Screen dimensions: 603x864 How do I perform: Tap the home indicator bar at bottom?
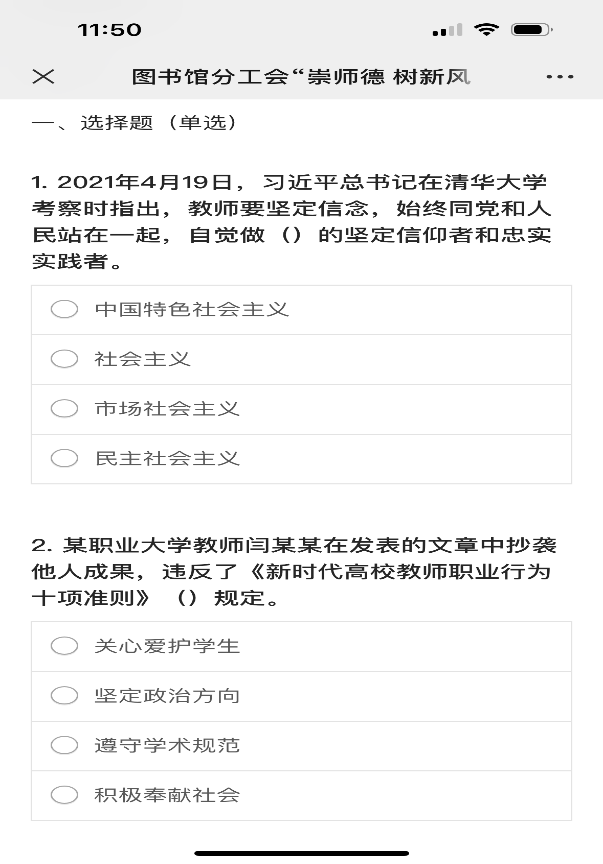pos(301,853)
